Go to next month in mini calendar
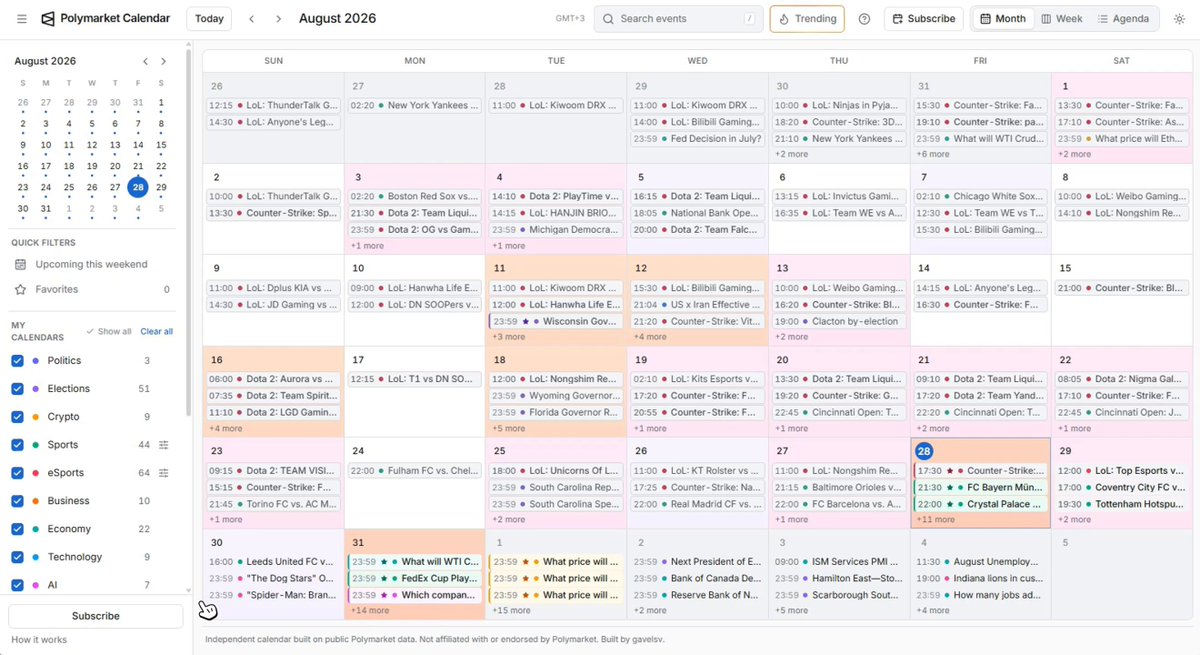Image resolution: width=1200 pixels, height=655 pixels. click(164, 62)
